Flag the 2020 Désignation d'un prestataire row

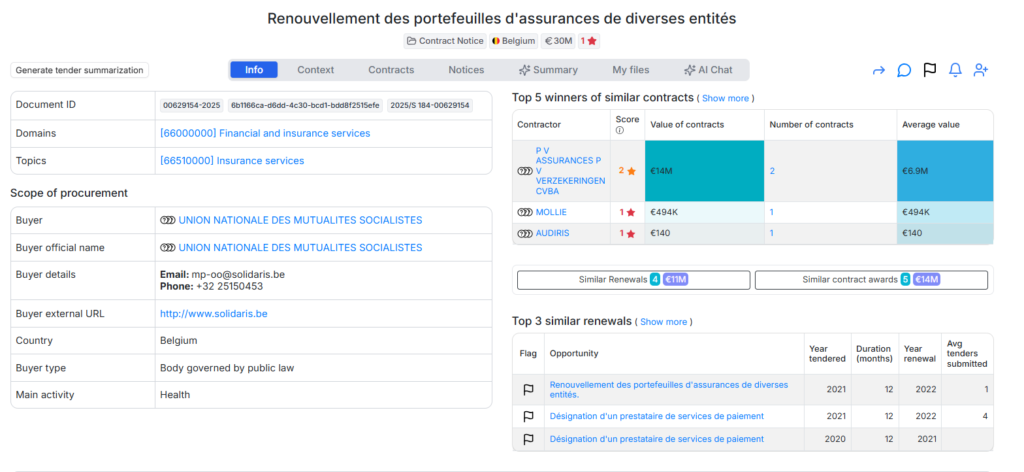coord(528,439)
